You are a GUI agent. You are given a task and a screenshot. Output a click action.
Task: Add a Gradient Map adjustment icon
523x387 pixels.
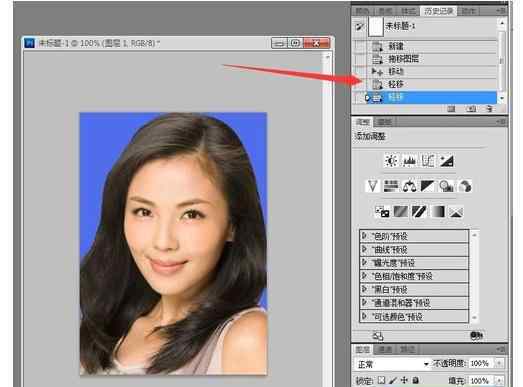click(438, 212)
